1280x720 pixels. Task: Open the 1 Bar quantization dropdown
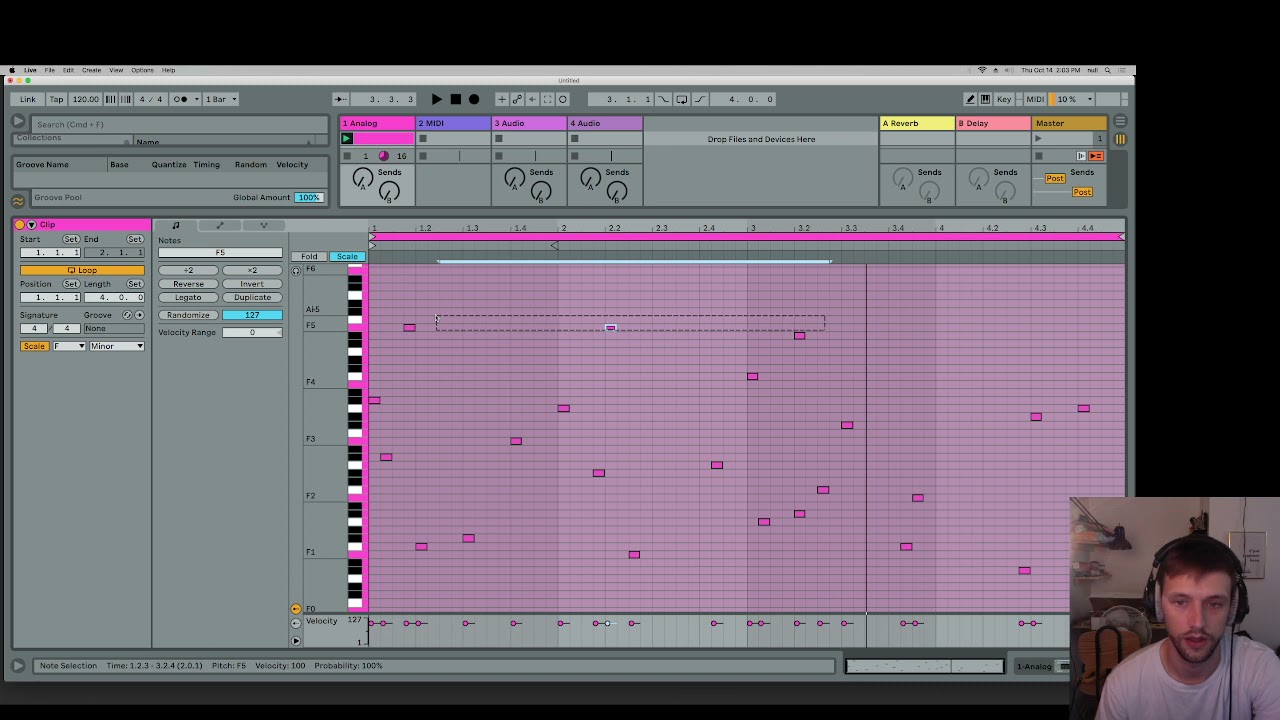pos(221,99)
